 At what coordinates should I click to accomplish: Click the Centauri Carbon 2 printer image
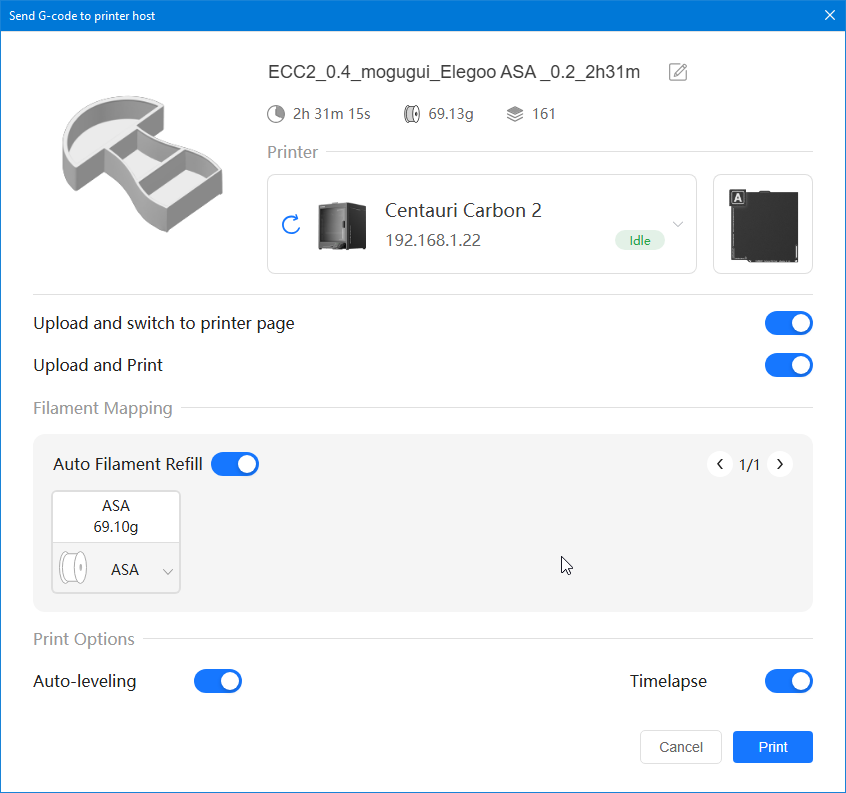(x=342, y=225)
